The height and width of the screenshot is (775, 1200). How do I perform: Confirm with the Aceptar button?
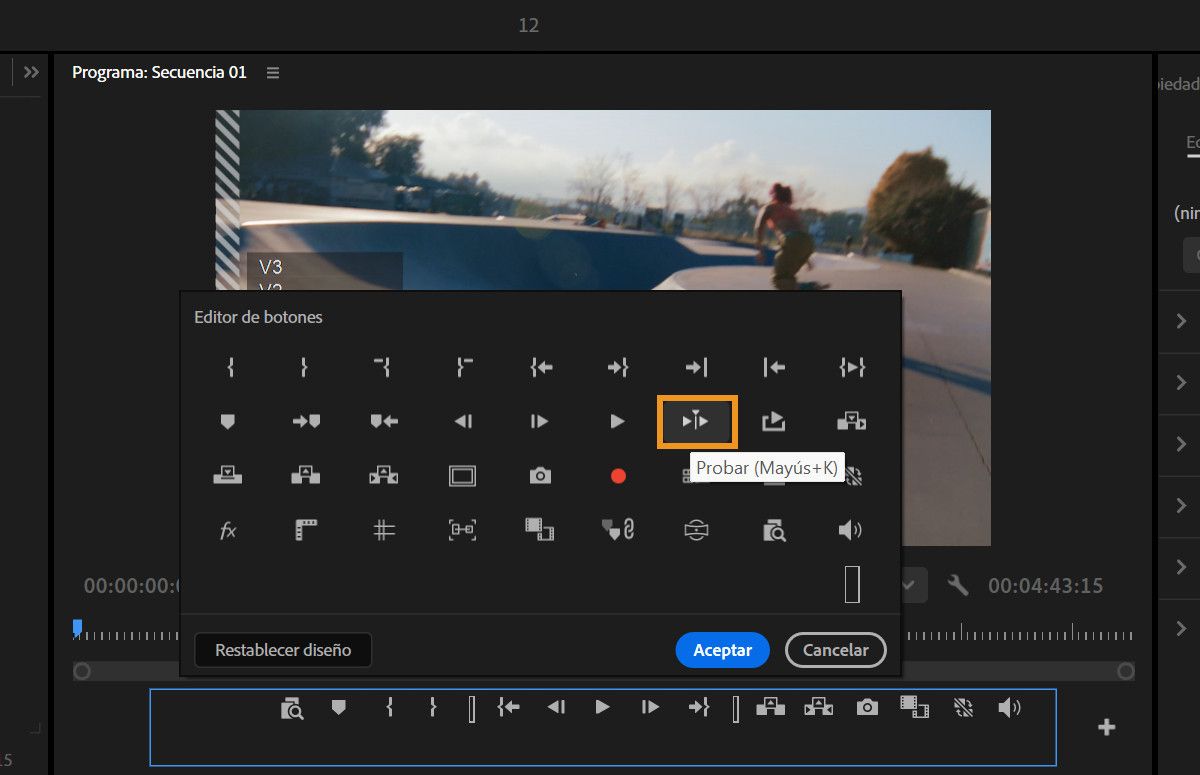click(722, 650)
